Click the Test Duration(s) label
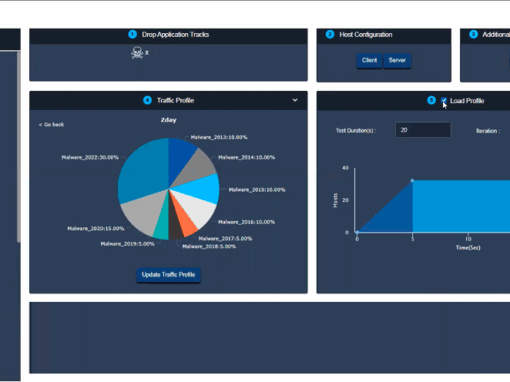The image size is (510, 382). tap(356, 131)
